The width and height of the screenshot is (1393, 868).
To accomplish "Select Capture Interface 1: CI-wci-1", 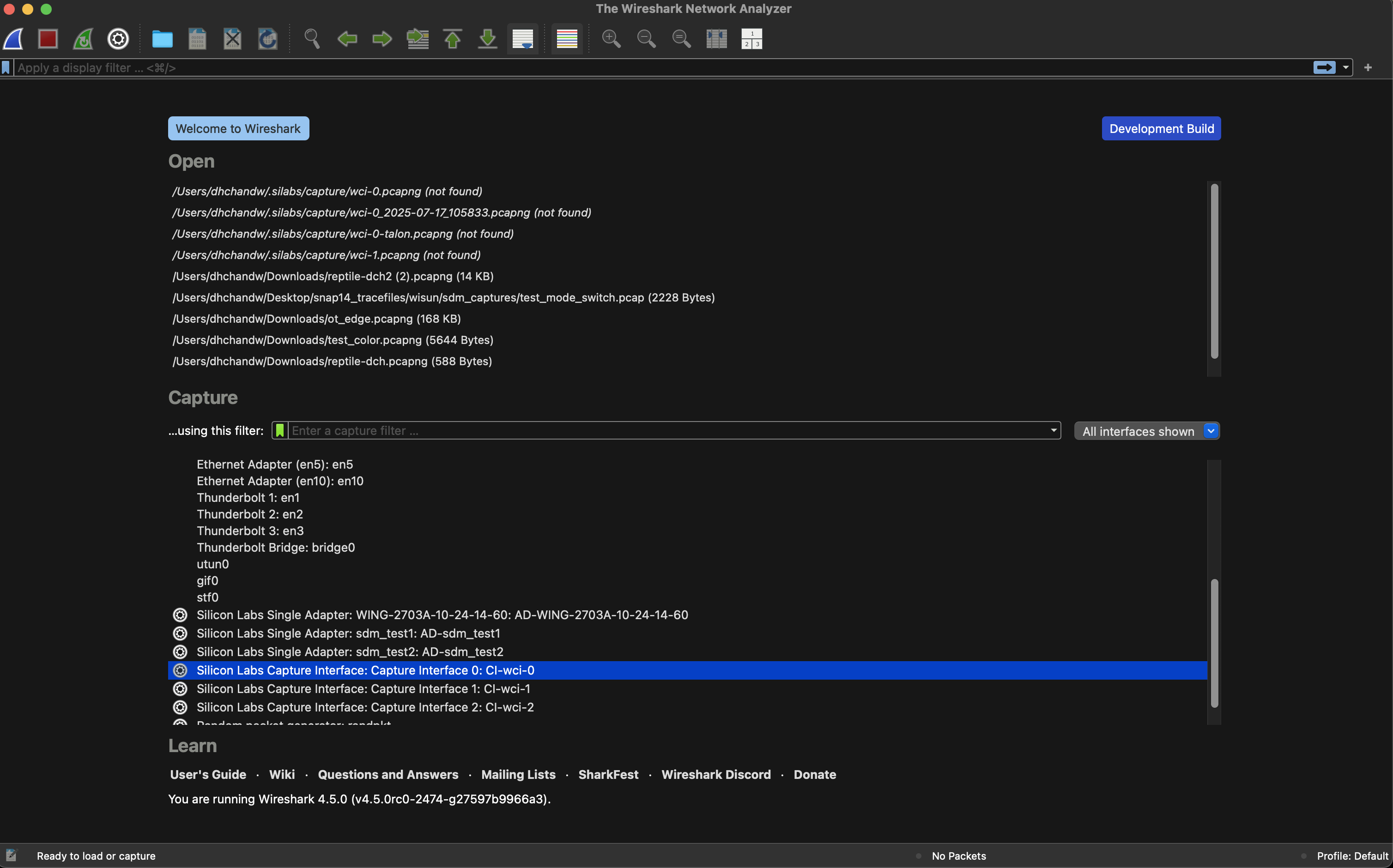I will point(363,689).
